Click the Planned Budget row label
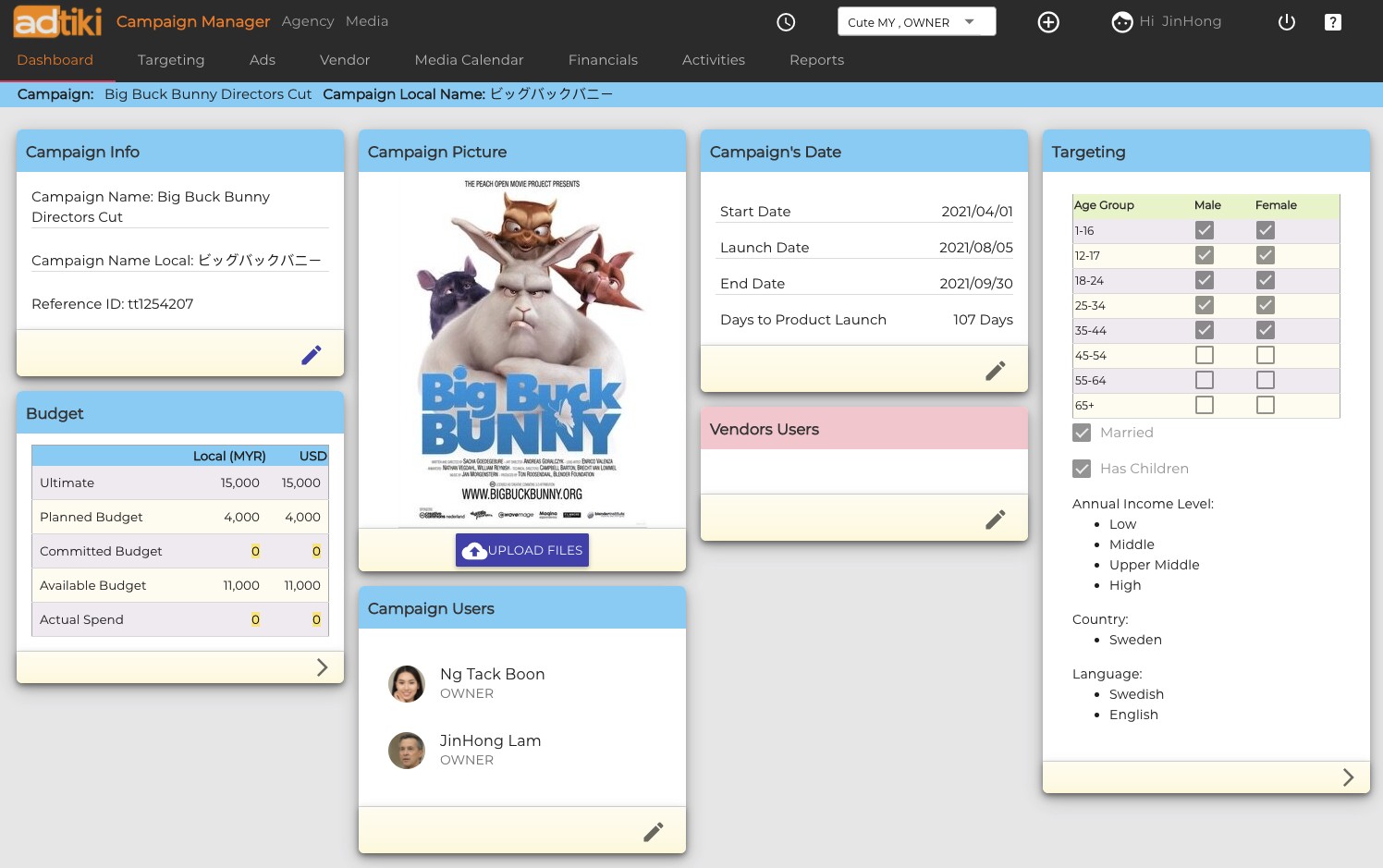 [x=92, y=518]
